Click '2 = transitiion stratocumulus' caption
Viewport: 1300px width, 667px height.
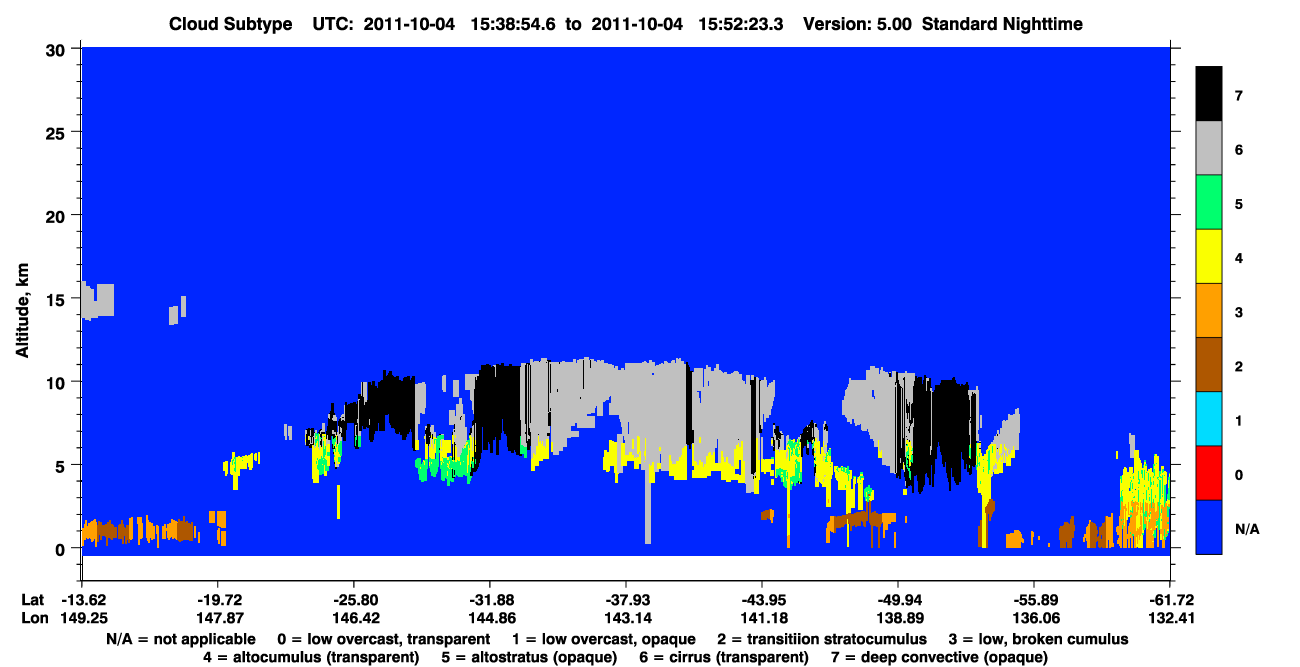coord(822,639)
